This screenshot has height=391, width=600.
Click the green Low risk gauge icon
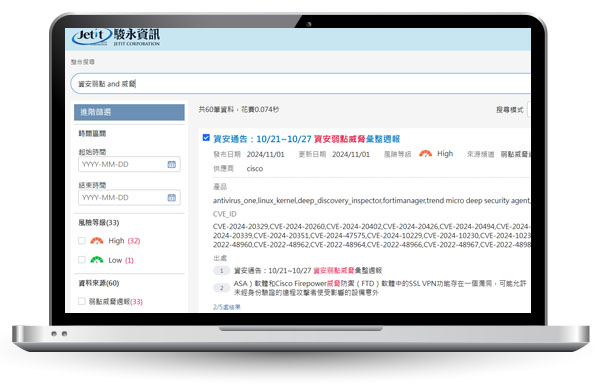click(x=97, y=260)
